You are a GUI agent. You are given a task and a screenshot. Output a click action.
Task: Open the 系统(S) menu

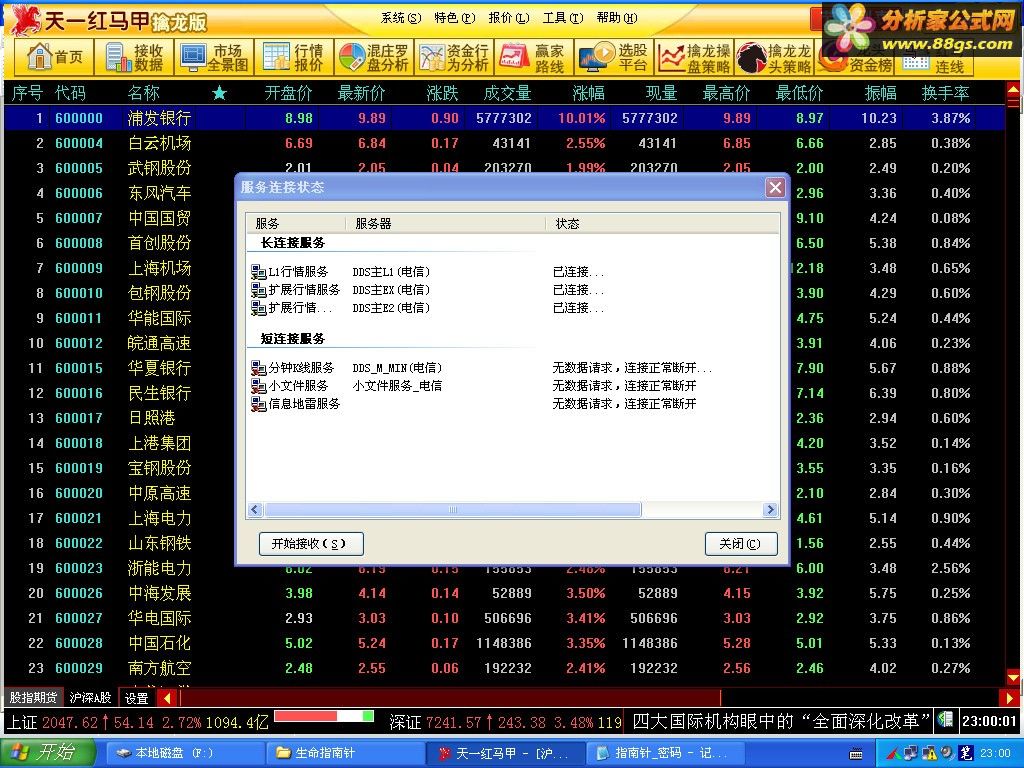click(x=401, y=18)
